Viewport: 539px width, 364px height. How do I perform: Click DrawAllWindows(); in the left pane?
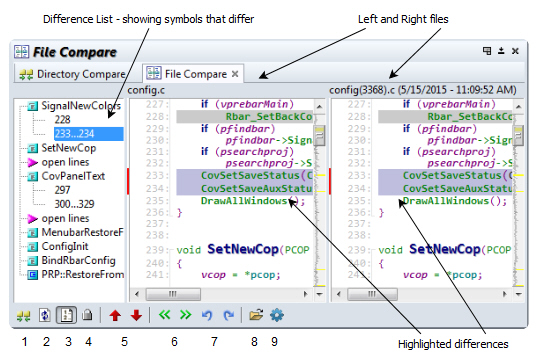(253, 201)
